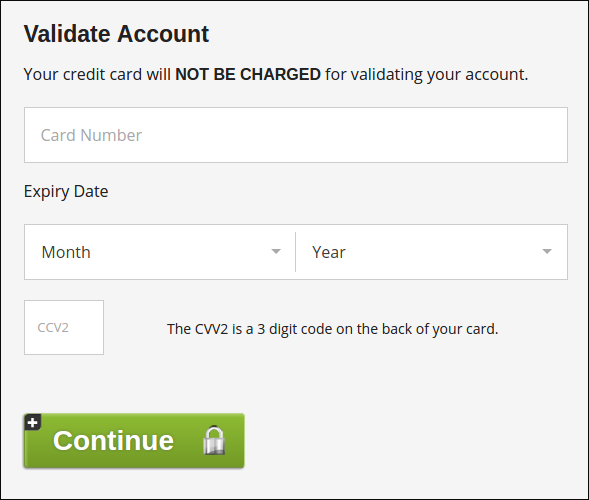Viewport: 589px width, 500px height.
Task: Open the Month dropdown arrow
Action: click(x=276, y=252)
